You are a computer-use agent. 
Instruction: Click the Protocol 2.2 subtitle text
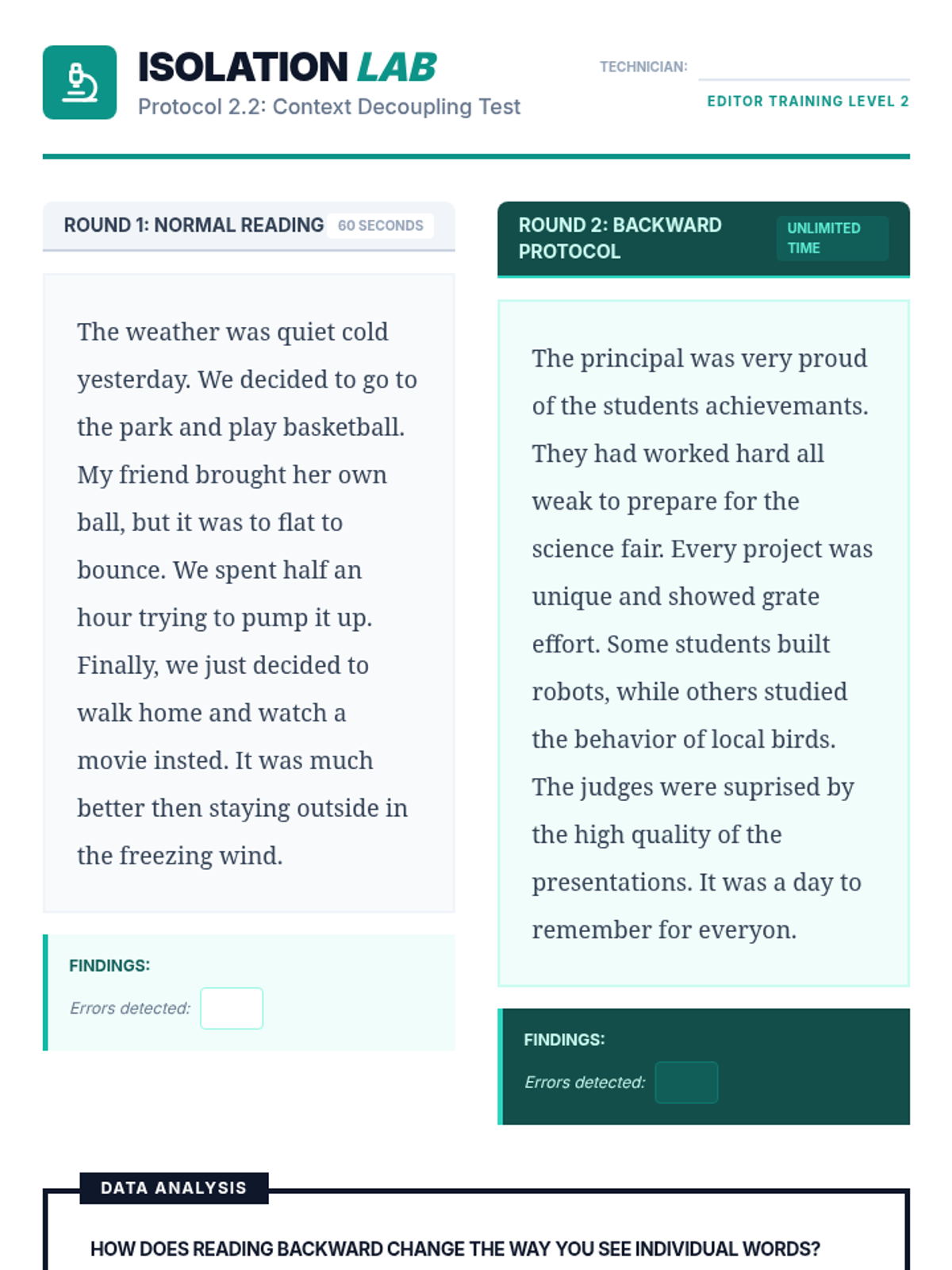point(329,106)
